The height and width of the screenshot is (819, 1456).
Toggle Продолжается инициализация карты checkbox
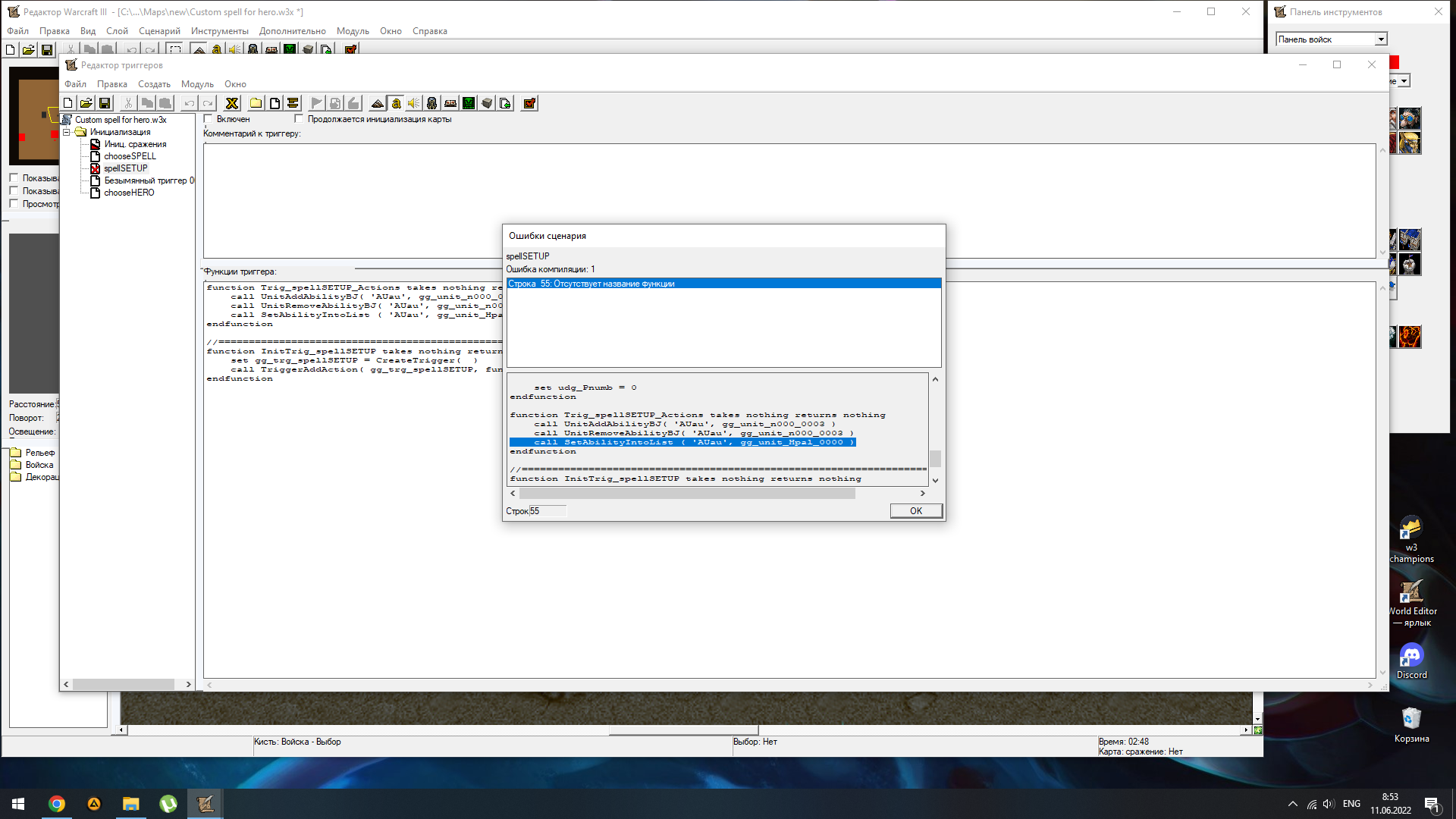coord(299,119)
